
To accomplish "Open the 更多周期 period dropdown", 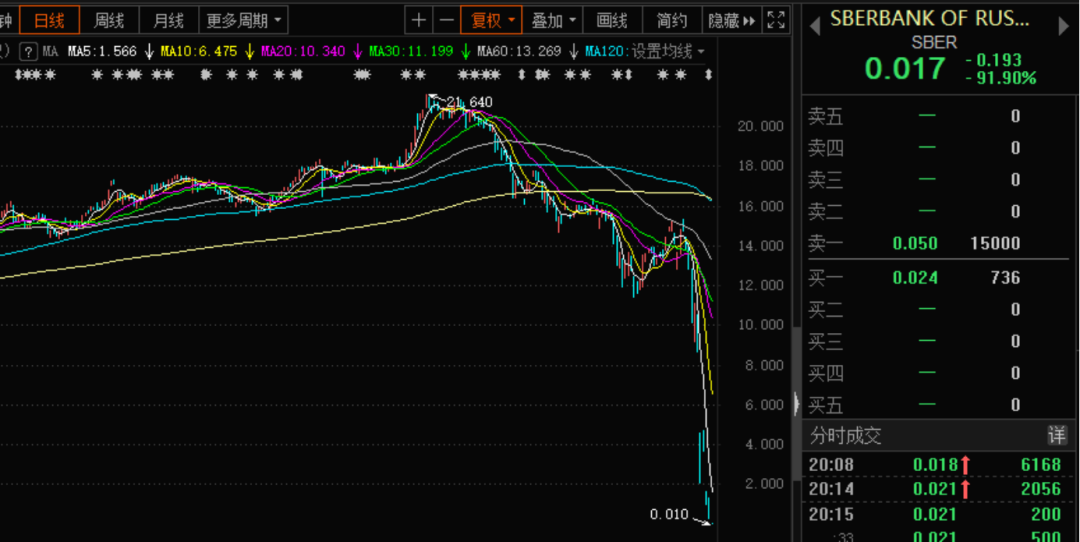I will pyautogui.click(x=244, y=20).
